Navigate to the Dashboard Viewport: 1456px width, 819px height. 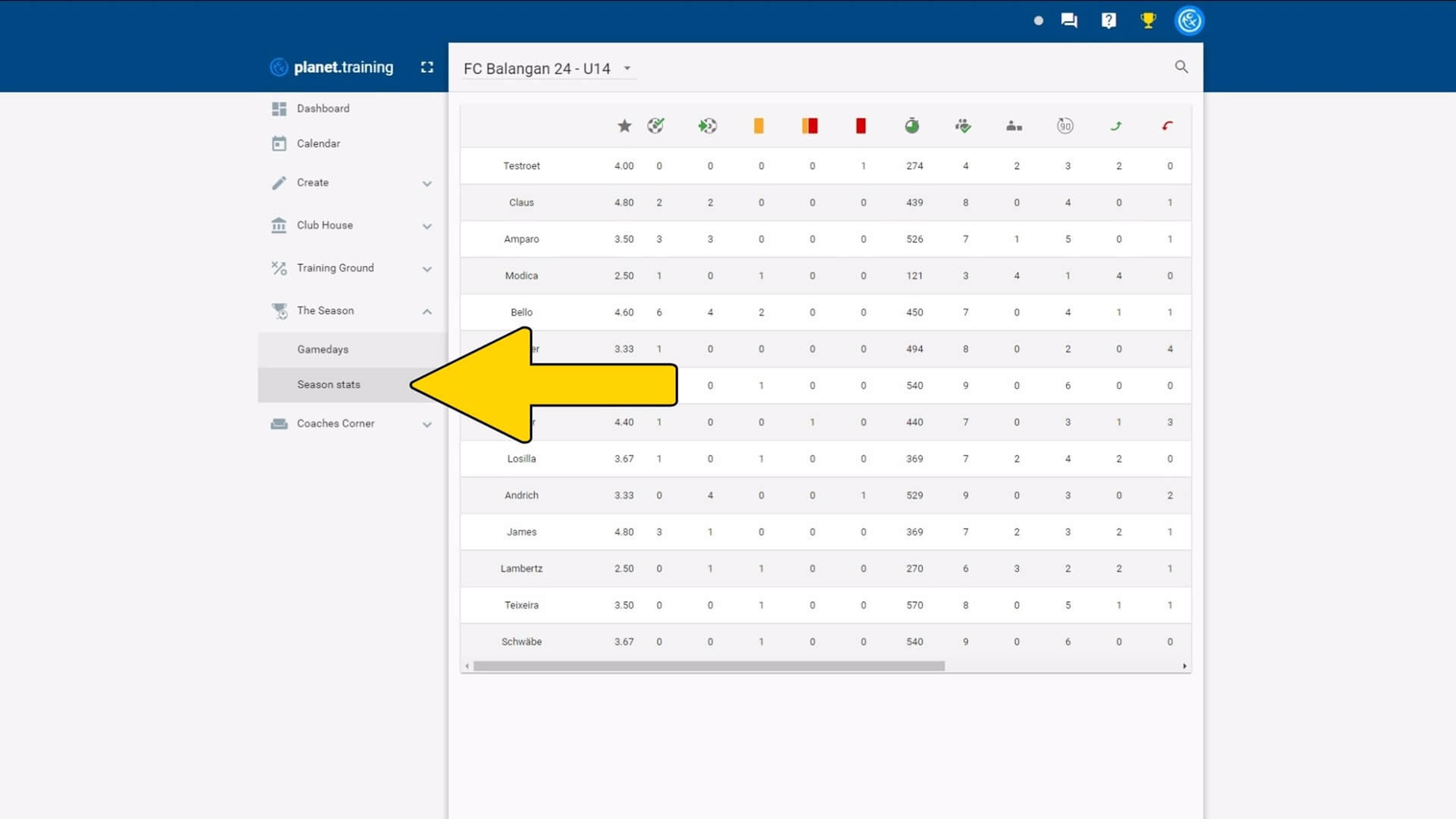(x=323, y=108)
